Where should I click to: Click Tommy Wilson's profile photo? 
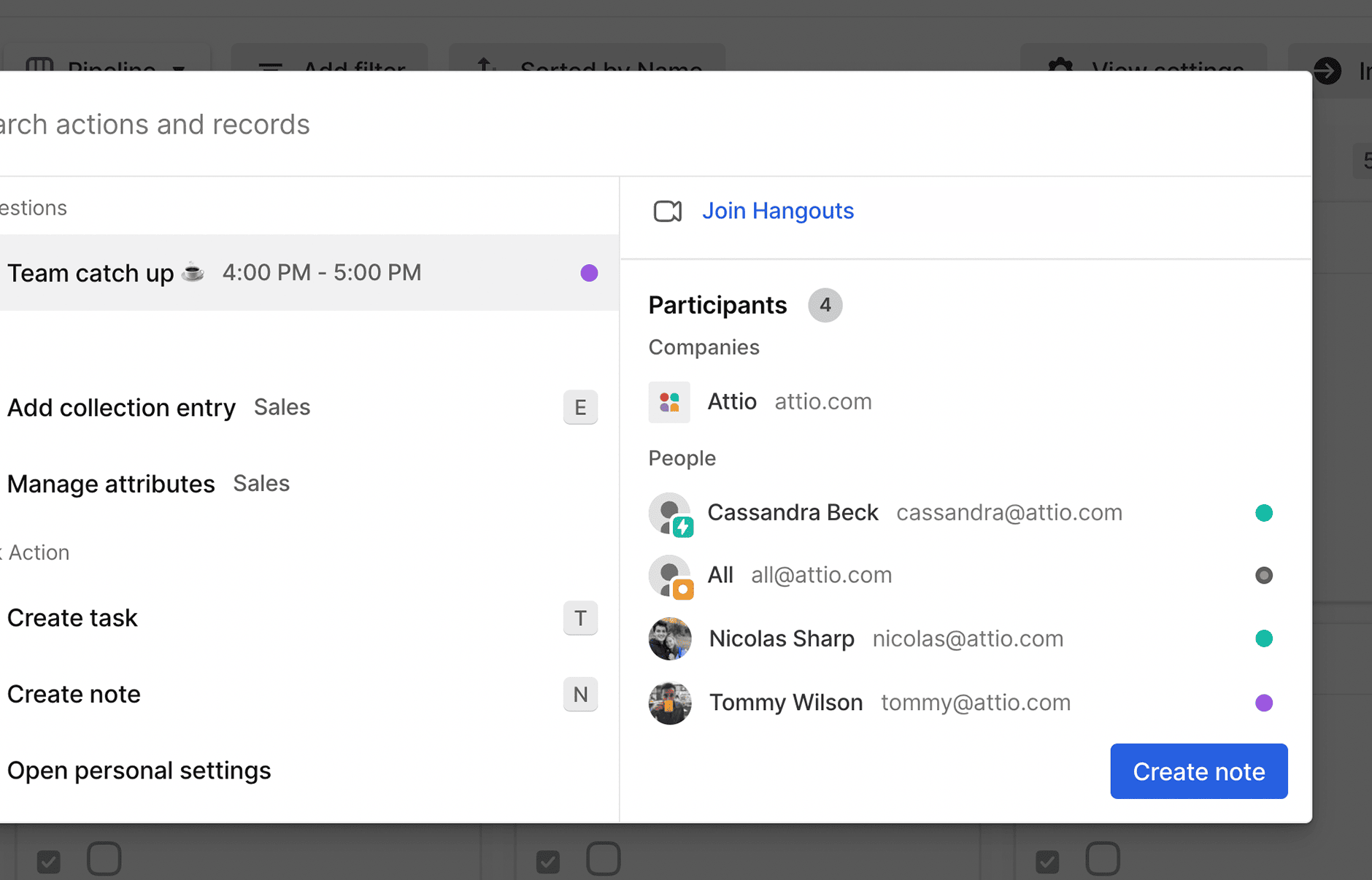670,703
